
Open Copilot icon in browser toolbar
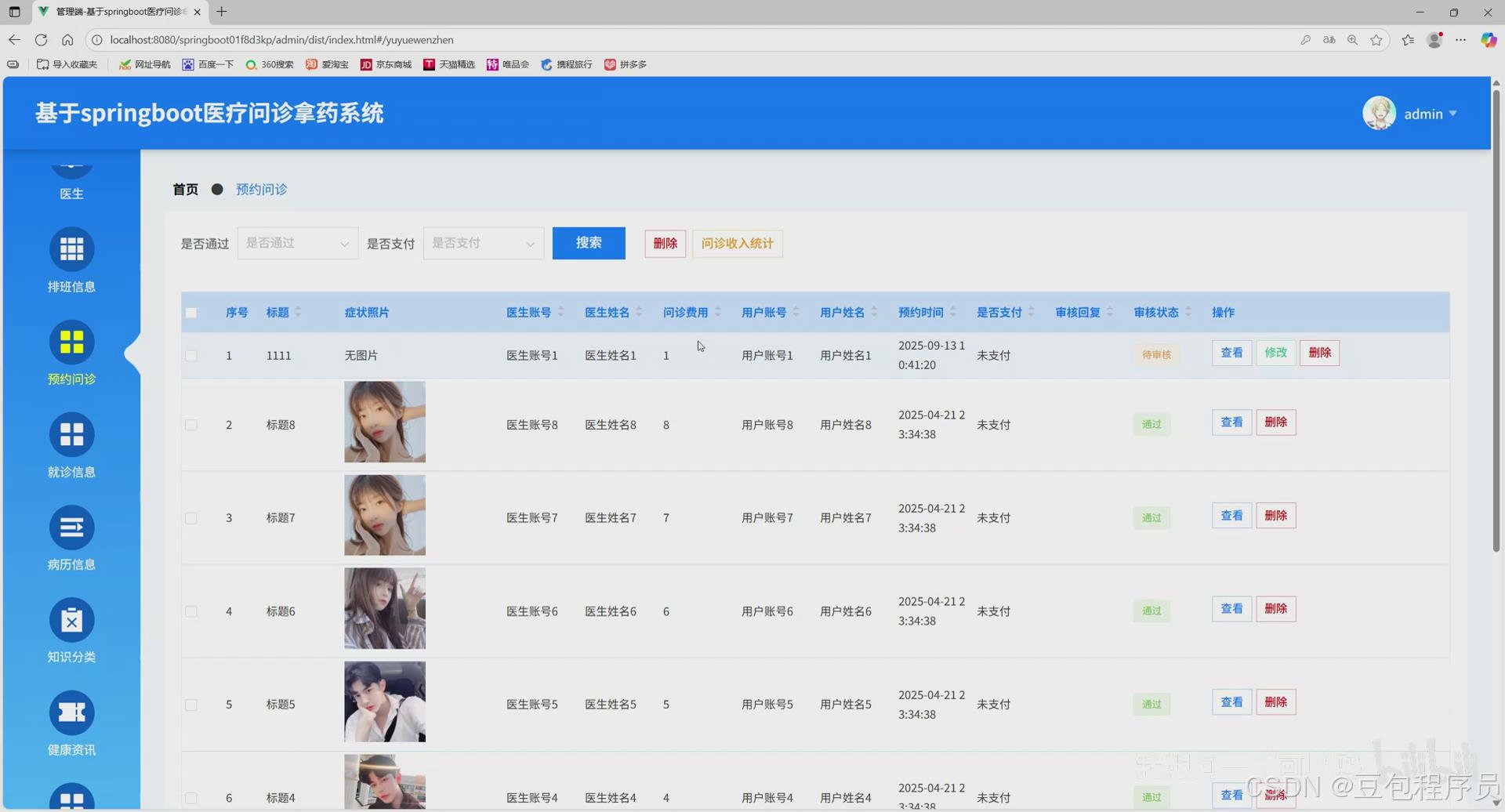click(1488, 40)
